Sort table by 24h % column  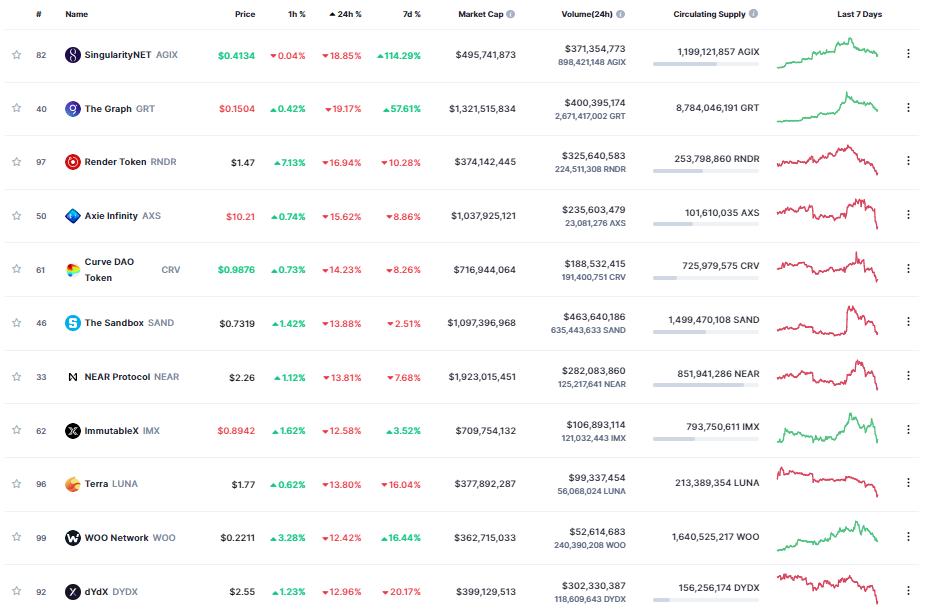point(345,14)
